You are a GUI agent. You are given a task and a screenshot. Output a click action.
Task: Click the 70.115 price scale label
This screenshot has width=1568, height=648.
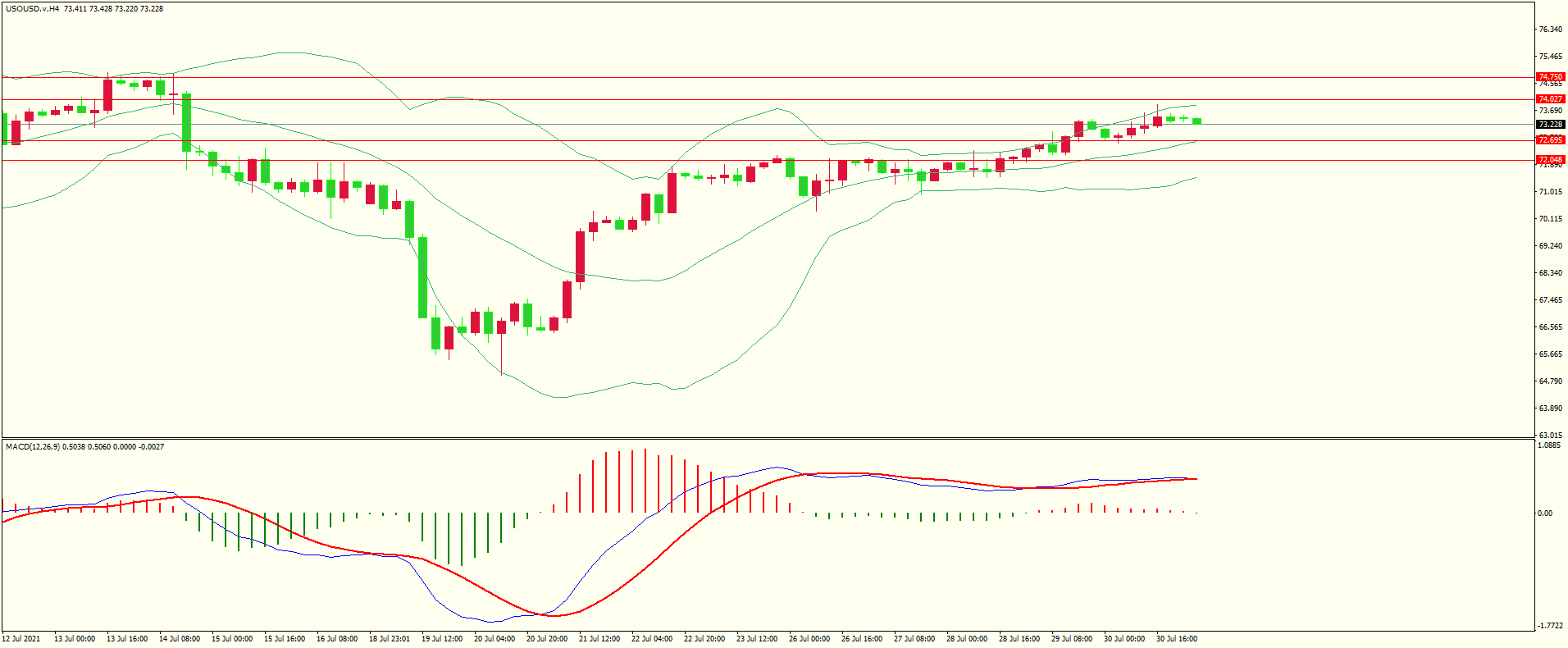click(1550, 219)
